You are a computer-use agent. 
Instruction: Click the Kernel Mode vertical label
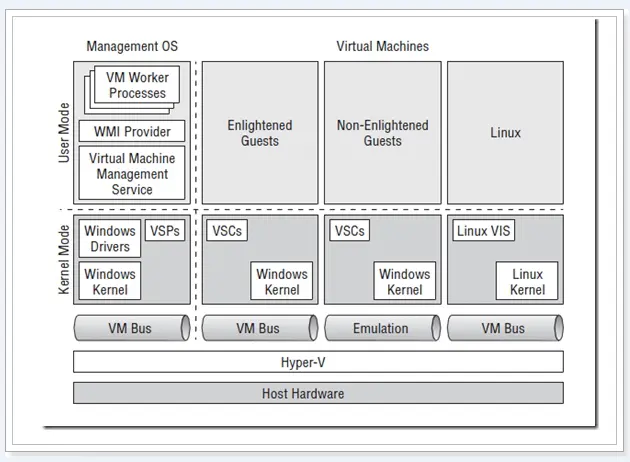[64, 260]
